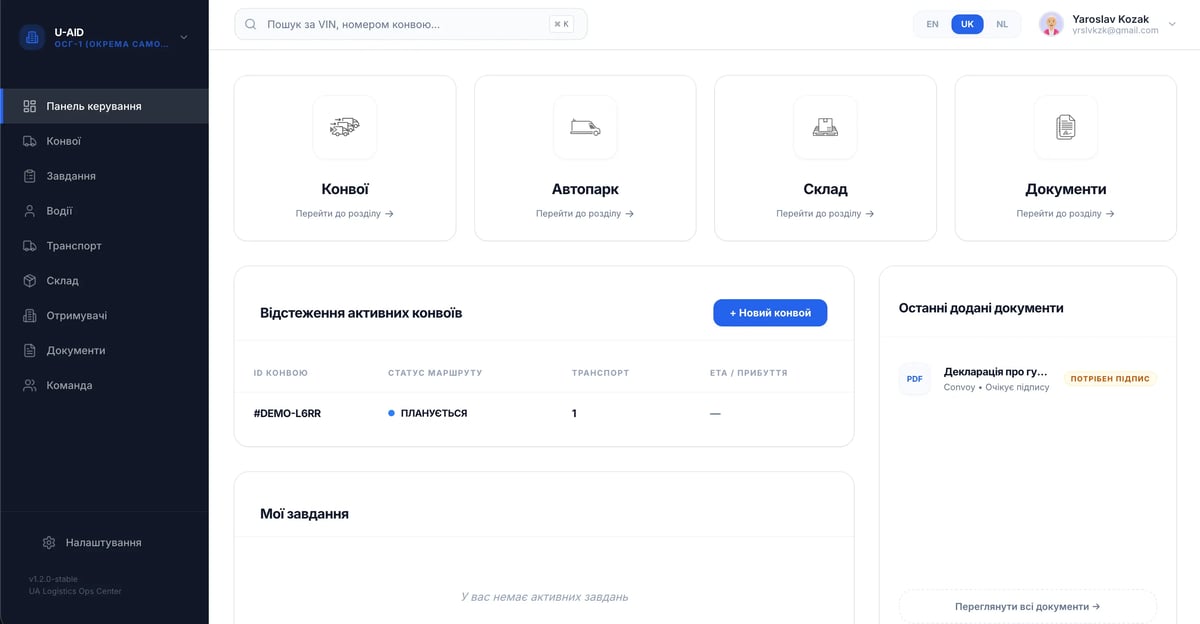Click the vehicle icon beside Транспорт
The height and width of the screenshot is (624, 1200).
pyautogui.click(x=30, y=246)
